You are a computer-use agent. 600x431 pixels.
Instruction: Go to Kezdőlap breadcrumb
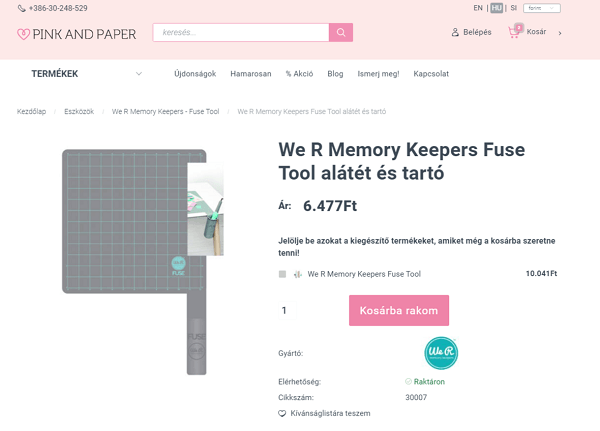[x=31, y=111]
